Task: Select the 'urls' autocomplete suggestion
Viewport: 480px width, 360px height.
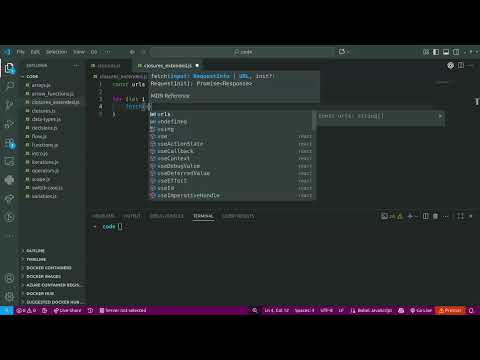Action: click(x=232, y=114)
